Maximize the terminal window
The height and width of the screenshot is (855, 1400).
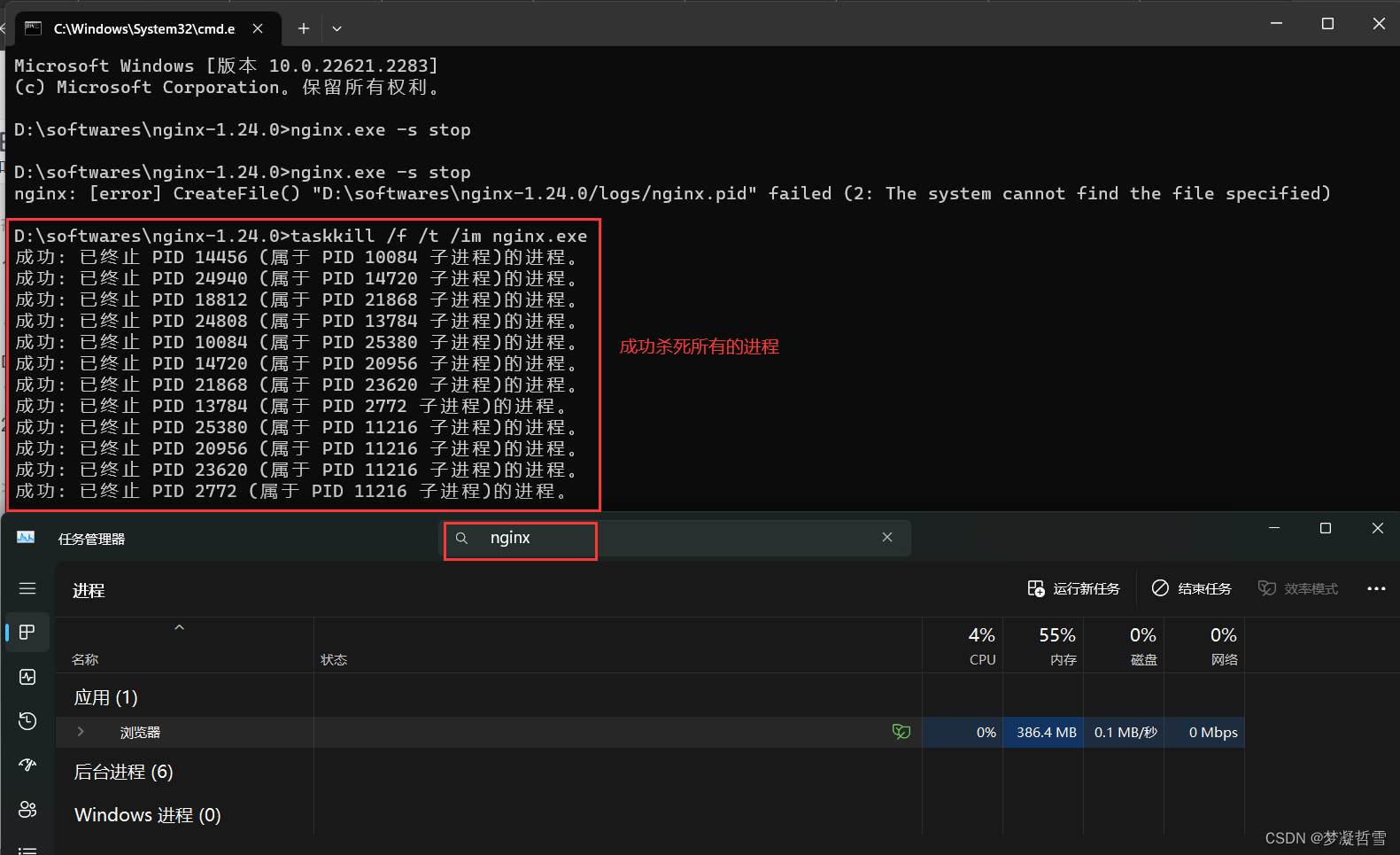(1327, 24)
